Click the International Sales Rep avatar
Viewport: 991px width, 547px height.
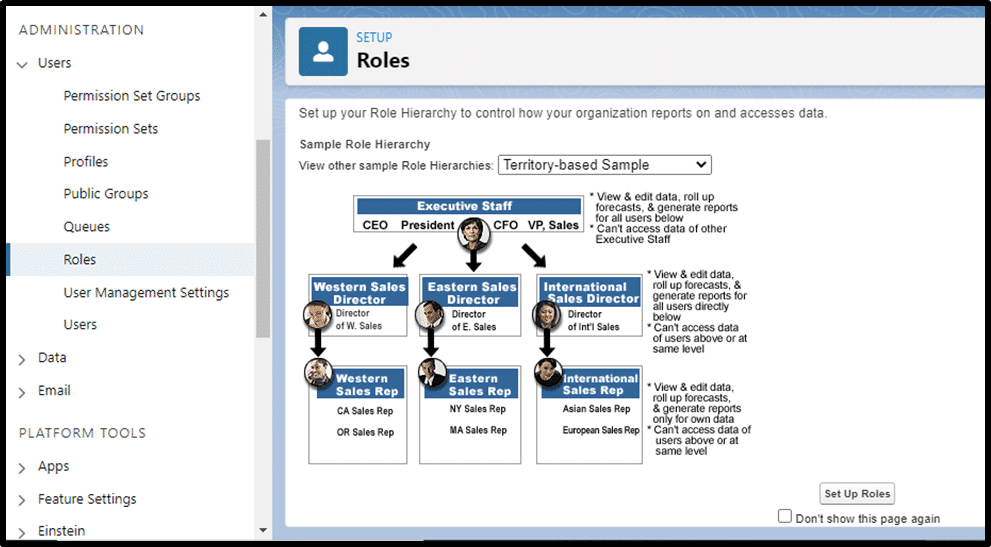click(x=548, y=373)
